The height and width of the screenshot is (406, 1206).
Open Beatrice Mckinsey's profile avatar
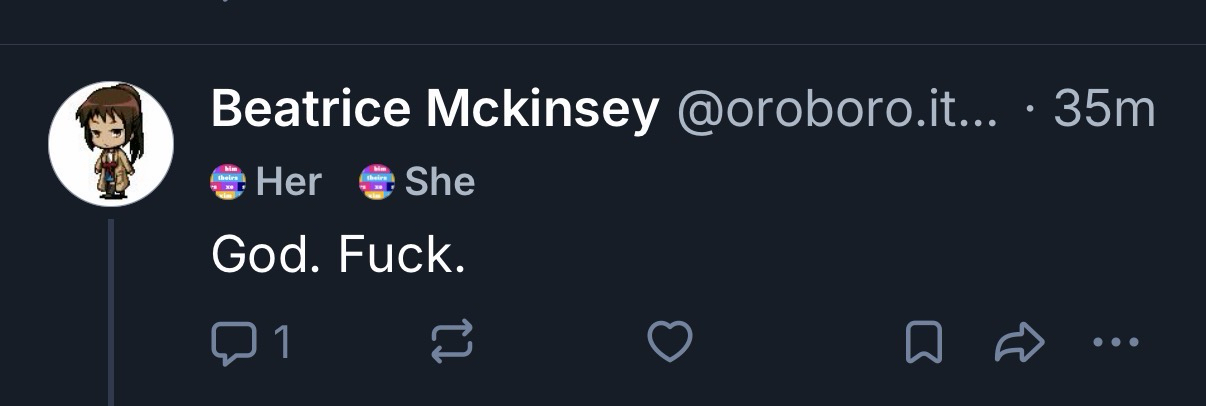(111, 143)
